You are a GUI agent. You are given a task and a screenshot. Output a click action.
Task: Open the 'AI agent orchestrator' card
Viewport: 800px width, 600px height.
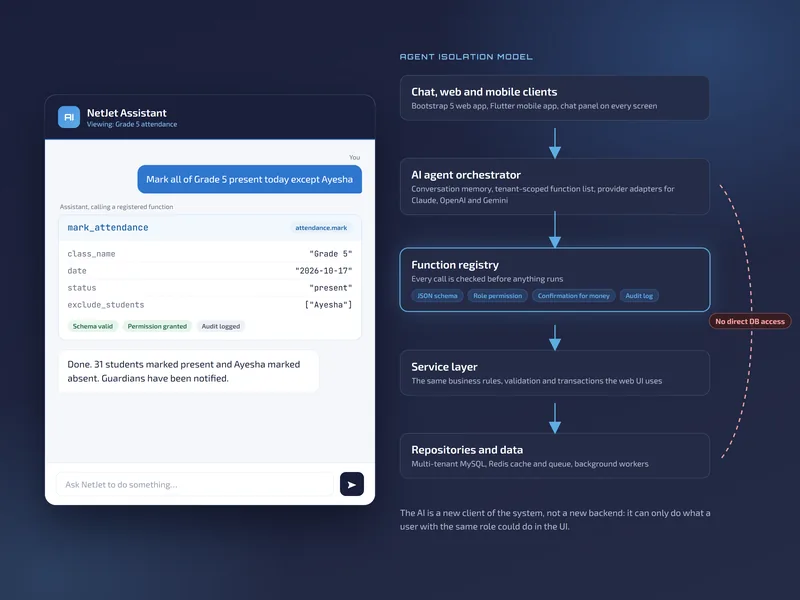(x=555, y=187)
